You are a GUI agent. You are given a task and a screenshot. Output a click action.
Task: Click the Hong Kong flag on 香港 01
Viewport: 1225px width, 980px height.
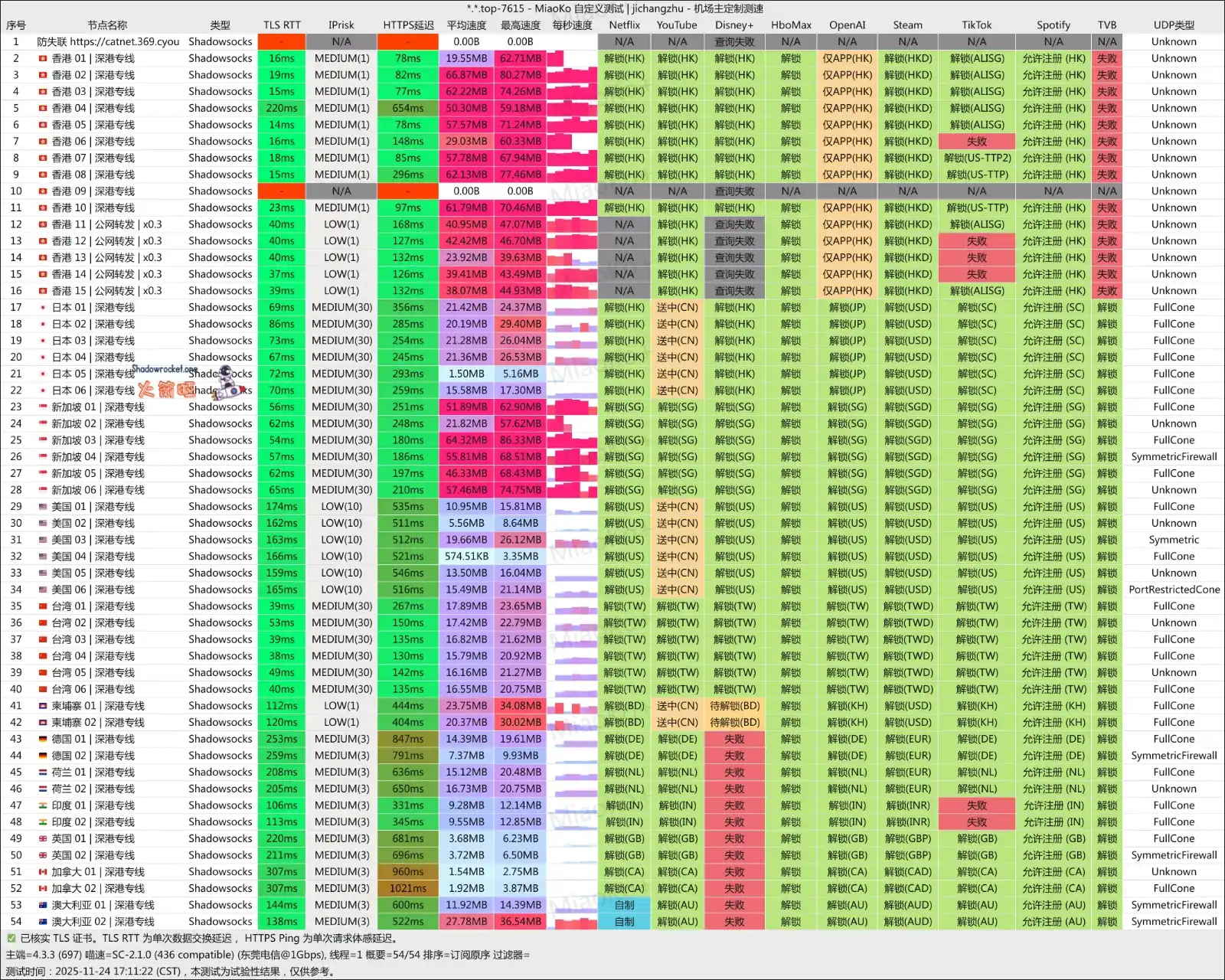pyautogui.click(x=43, y=58)
